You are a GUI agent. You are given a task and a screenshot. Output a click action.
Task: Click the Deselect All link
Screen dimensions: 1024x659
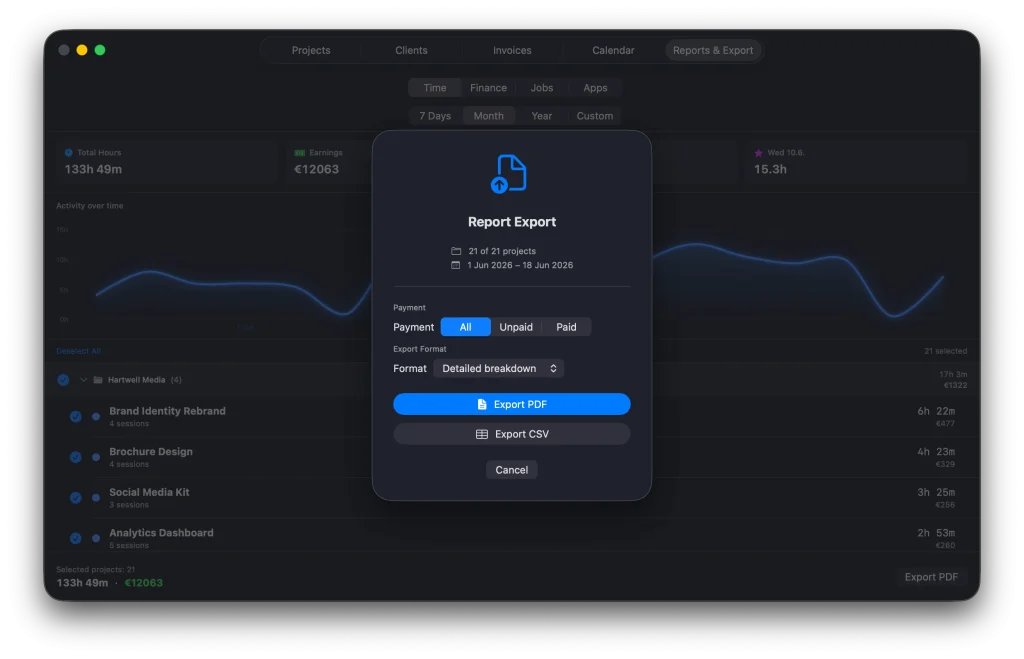coord(78,351)
